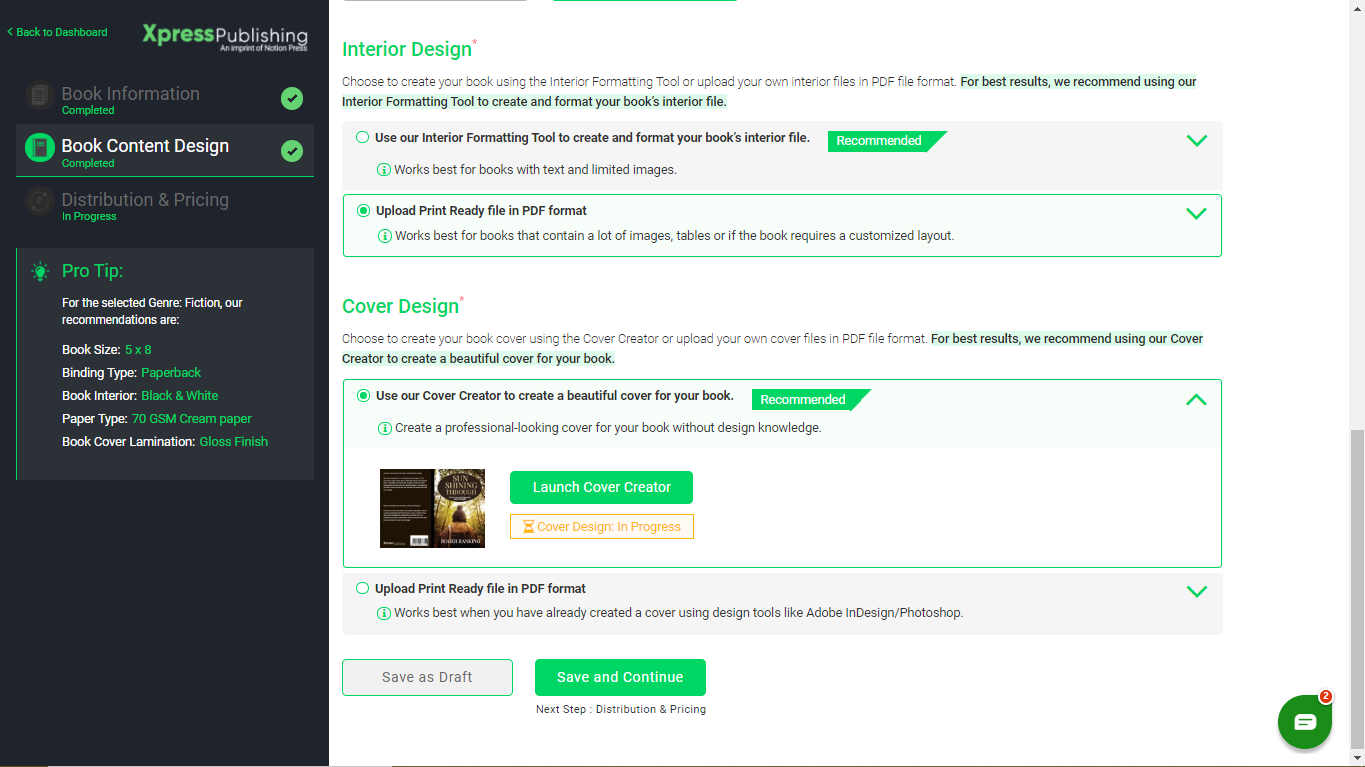Click the Pro Tip lightbulb icon
The height and width of the screenshot is (767, 1365).
40,271
